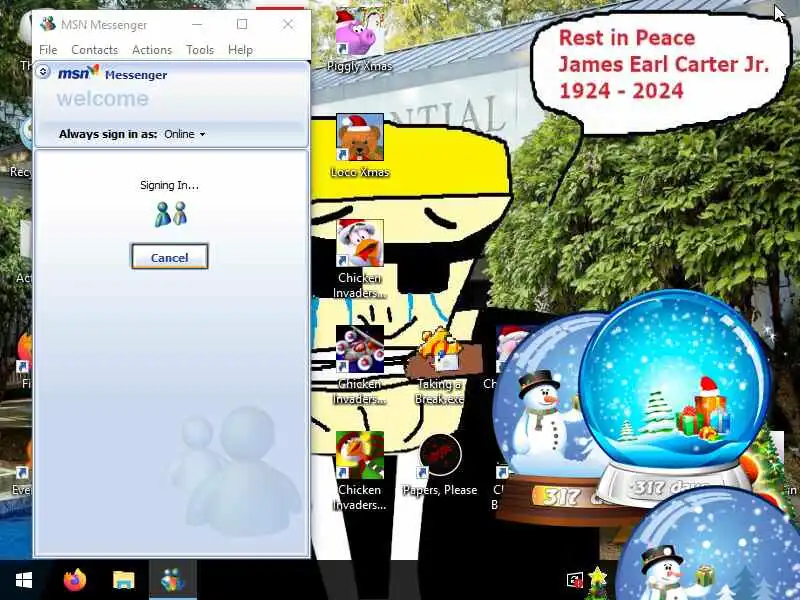Minimize the MSN Messenger window
Image resolution: width=800 pixels, height=600 pixels.
[197, 24]
